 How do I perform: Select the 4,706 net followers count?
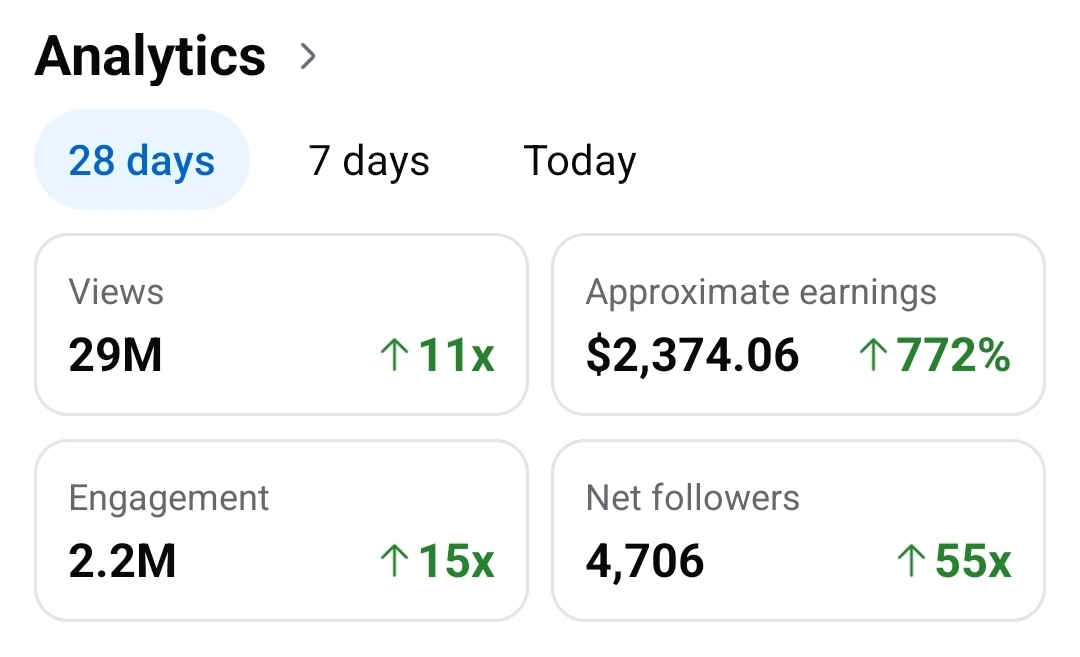(645, 562)
